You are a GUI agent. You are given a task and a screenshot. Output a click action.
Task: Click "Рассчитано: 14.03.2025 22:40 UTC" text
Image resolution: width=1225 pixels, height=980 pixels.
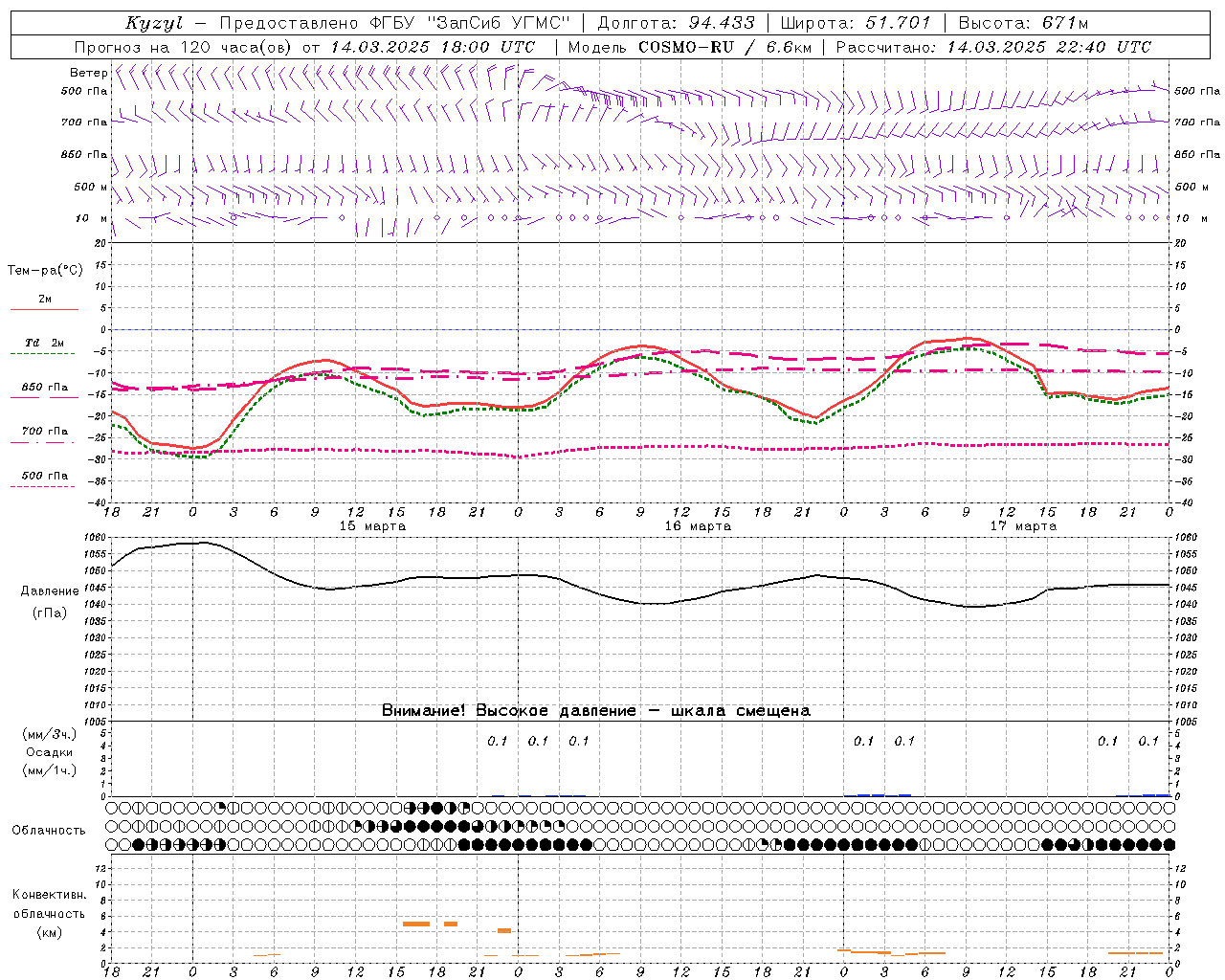[993, 47]
